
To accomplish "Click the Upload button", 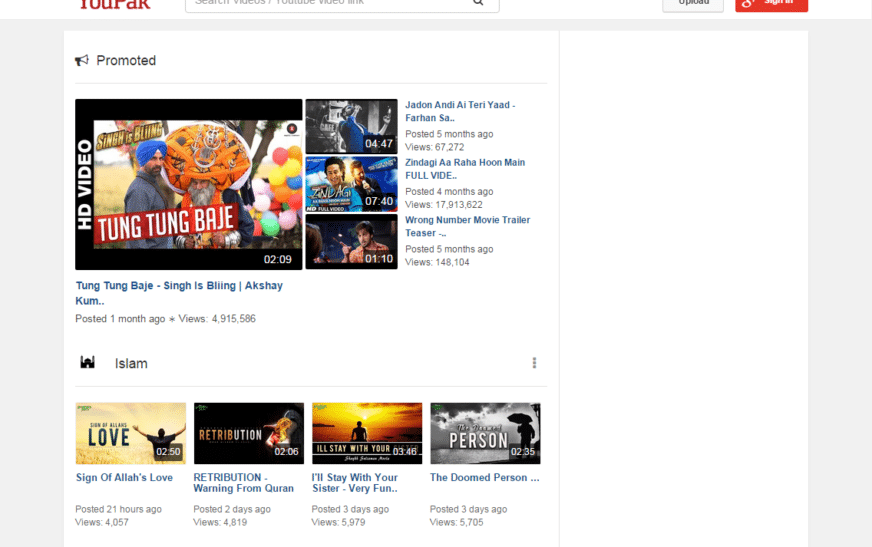I will point(693,4).
